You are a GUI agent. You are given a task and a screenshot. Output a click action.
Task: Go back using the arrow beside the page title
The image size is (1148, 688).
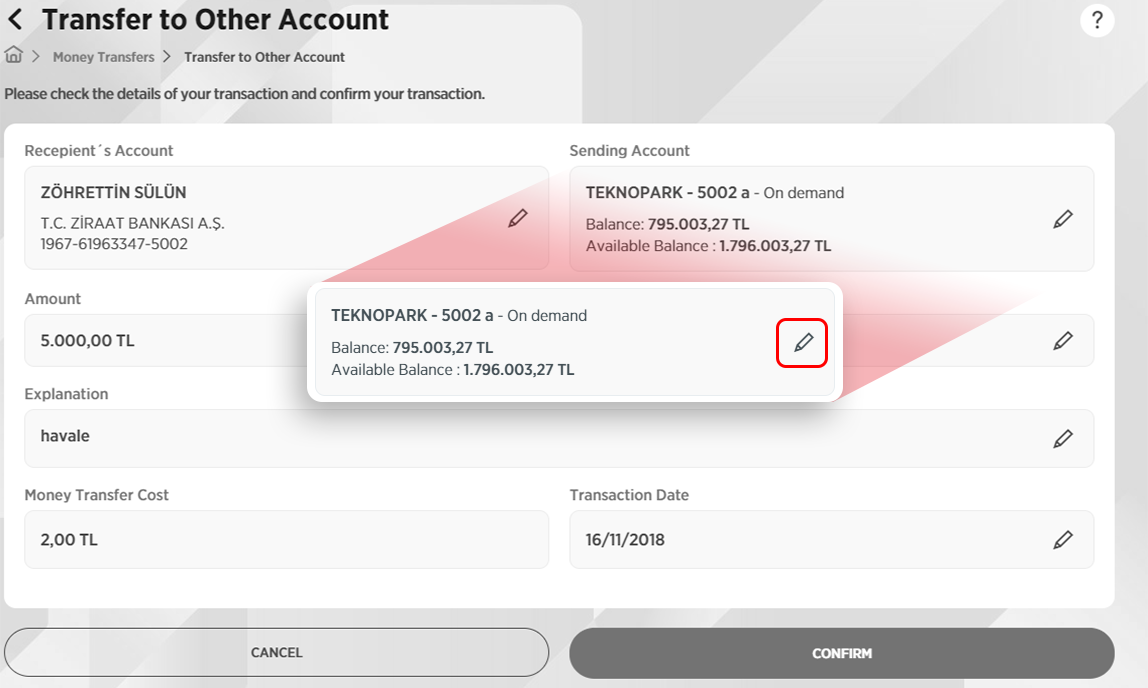[x=15, y=19]
